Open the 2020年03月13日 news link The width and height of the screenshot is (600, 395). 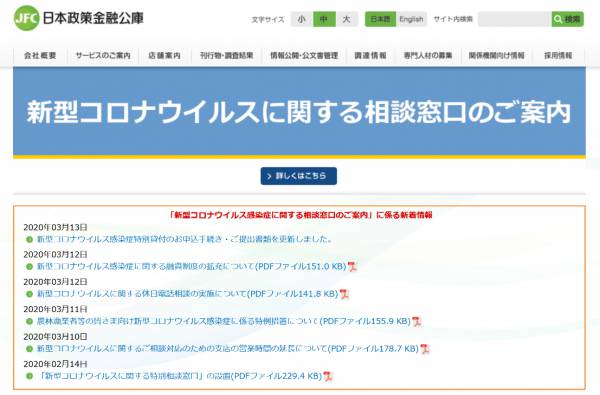tap(184, 239)
